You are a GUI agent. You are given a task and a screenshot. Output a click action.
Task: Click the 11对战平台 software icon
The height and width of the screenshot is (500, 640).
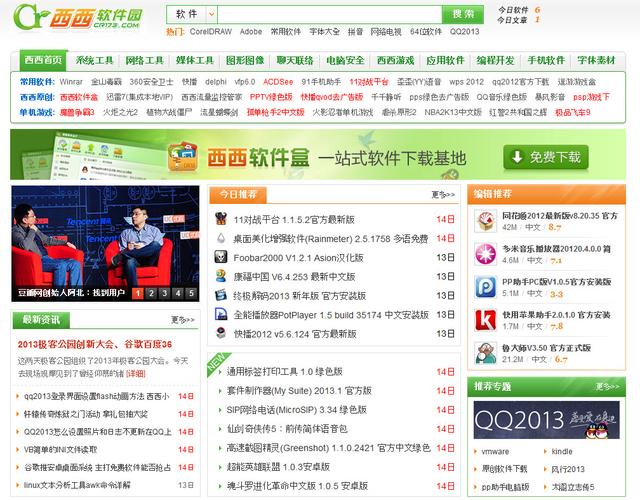click(222, 220)
